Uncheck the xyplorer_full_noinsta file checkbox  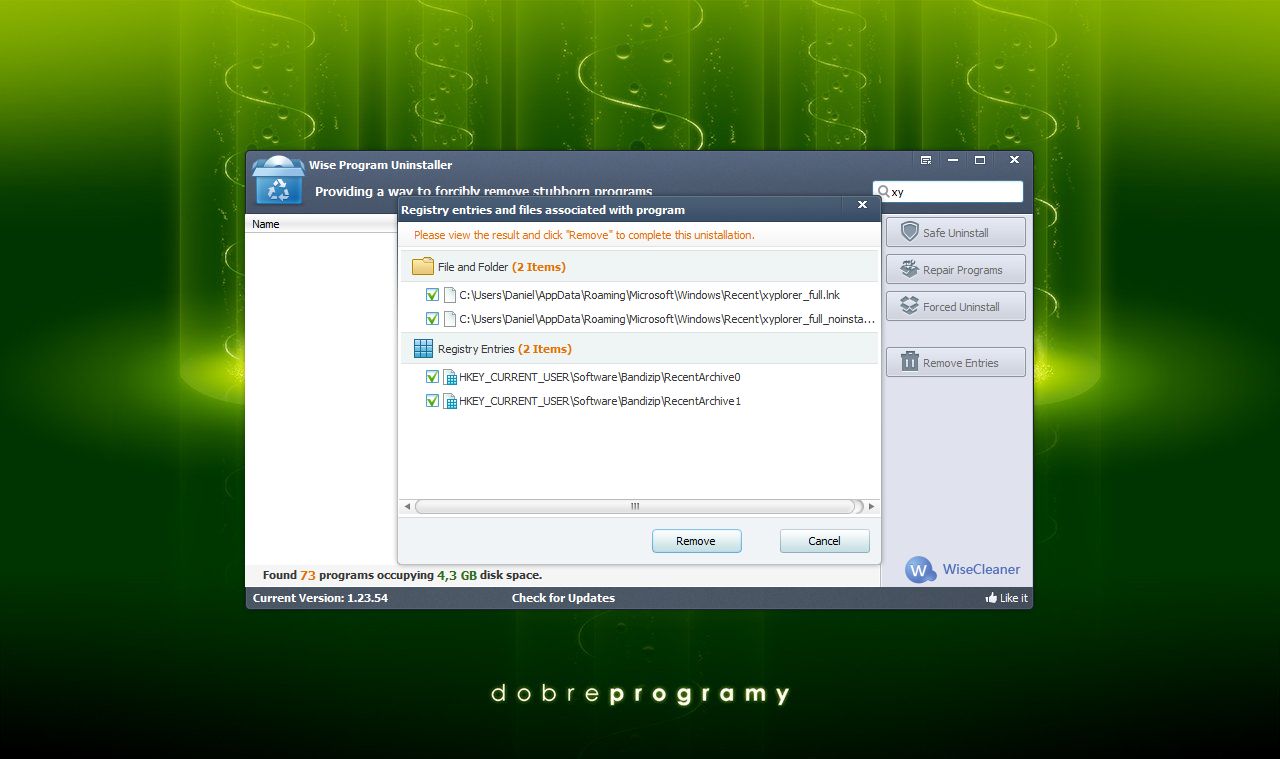pyautogui.click(x=432, y=319)
